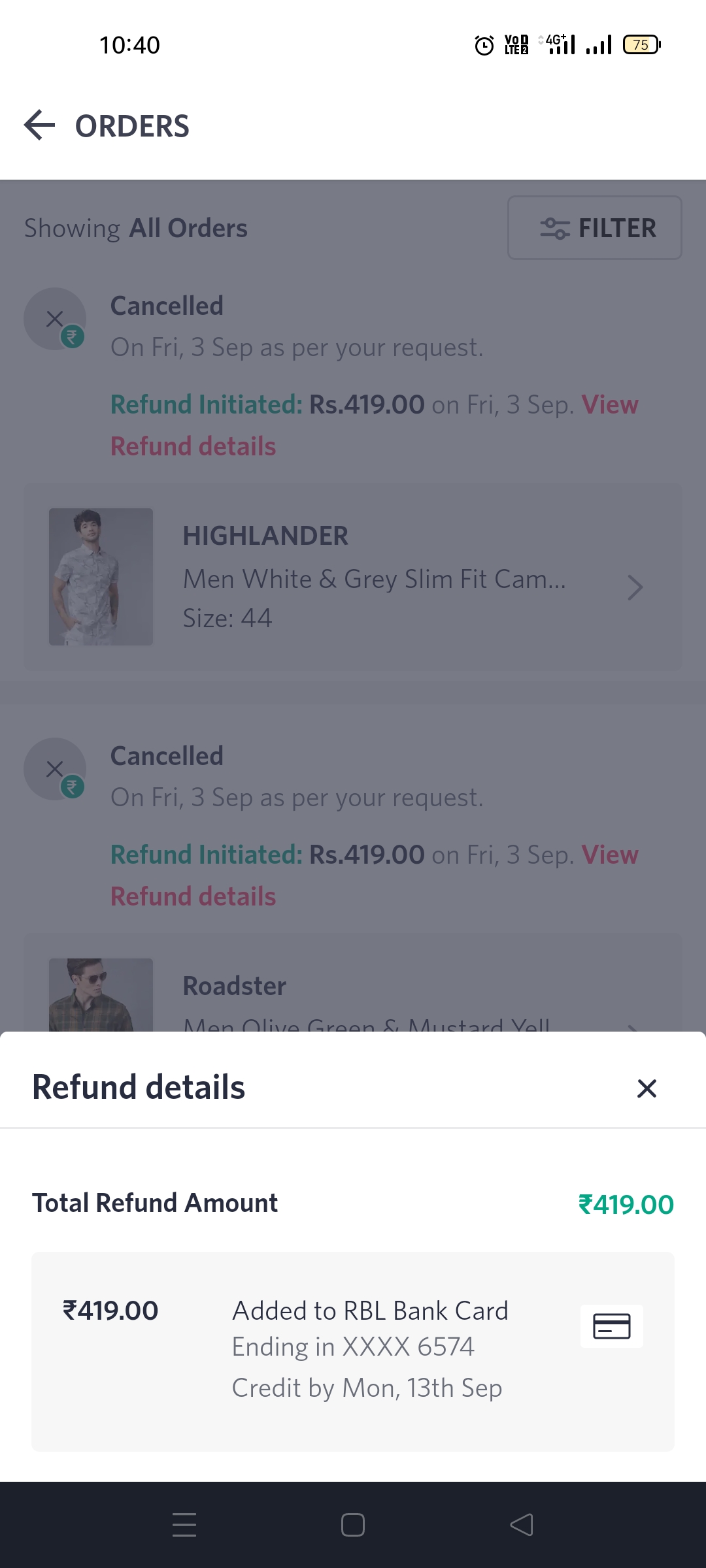Tap the alarm icon in status bar
706x1568 pixels.
[x=484, y=45]
